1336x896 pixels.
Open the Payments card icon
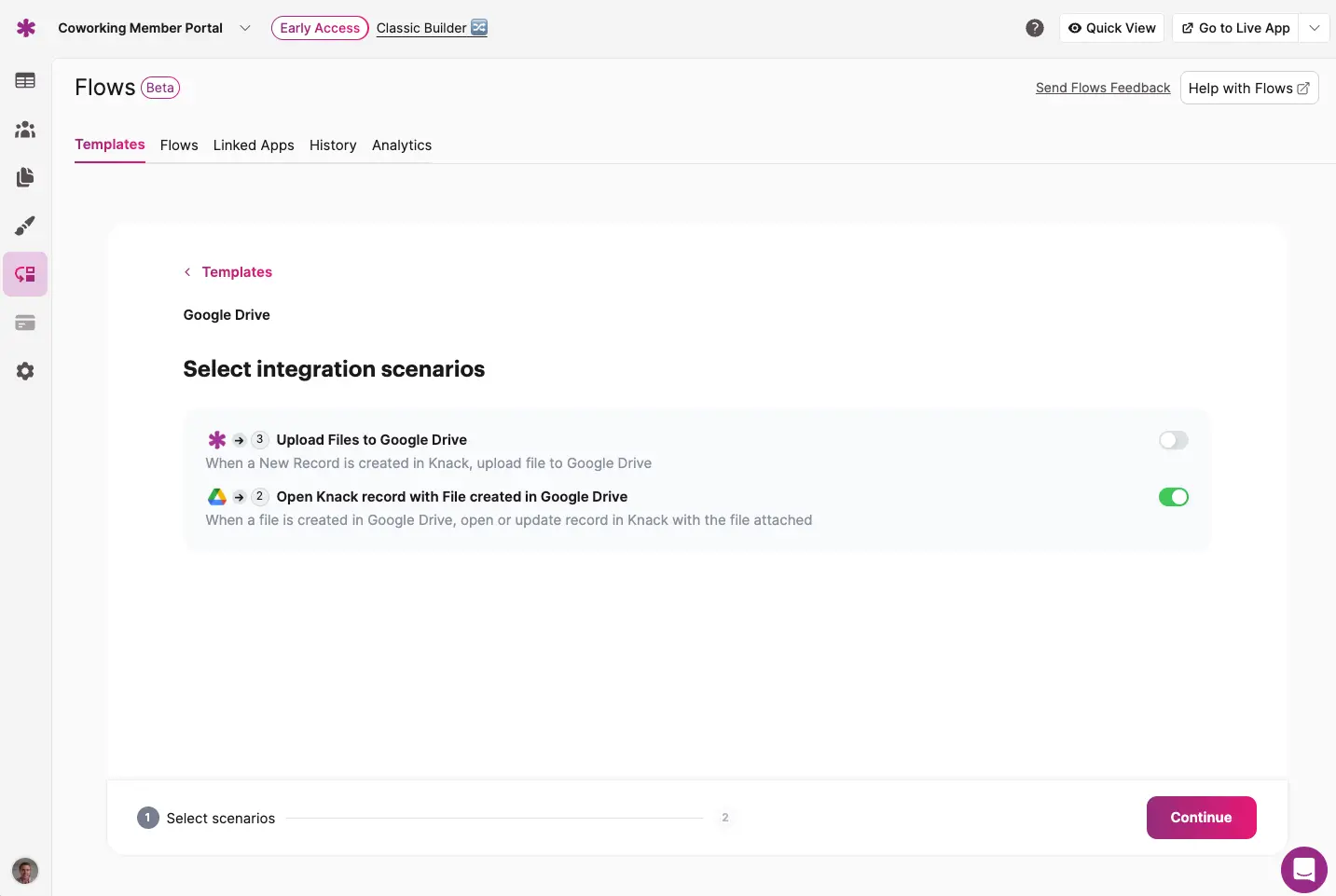25,323
